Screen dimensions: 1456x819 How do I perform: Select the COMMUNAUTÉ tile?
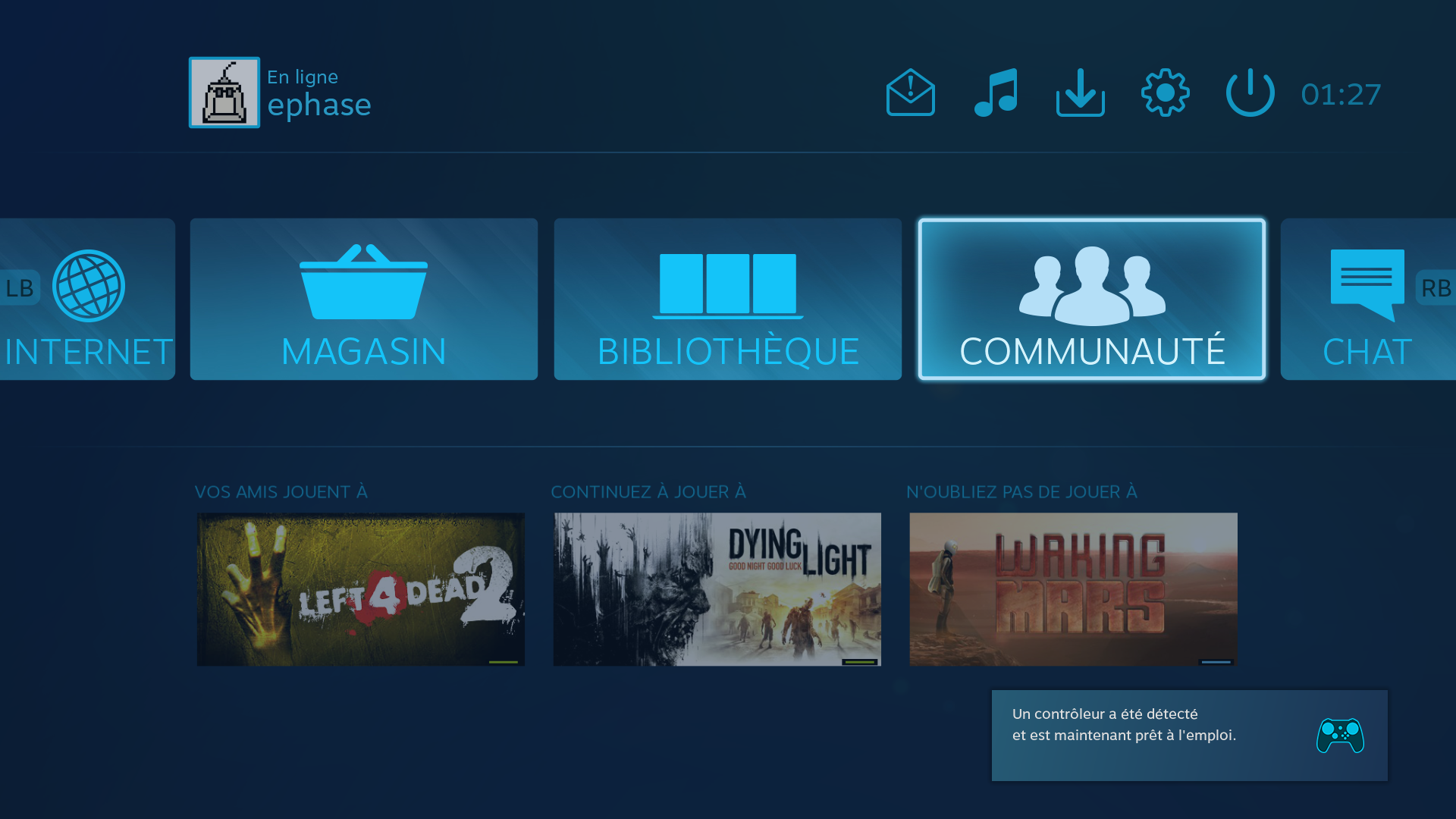click(x=1092, y=300)
